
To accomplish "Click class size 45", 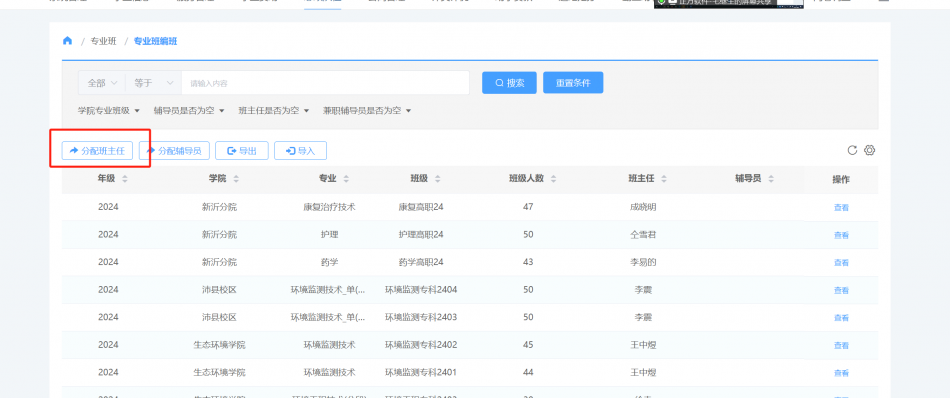I will tap(528, 345).
